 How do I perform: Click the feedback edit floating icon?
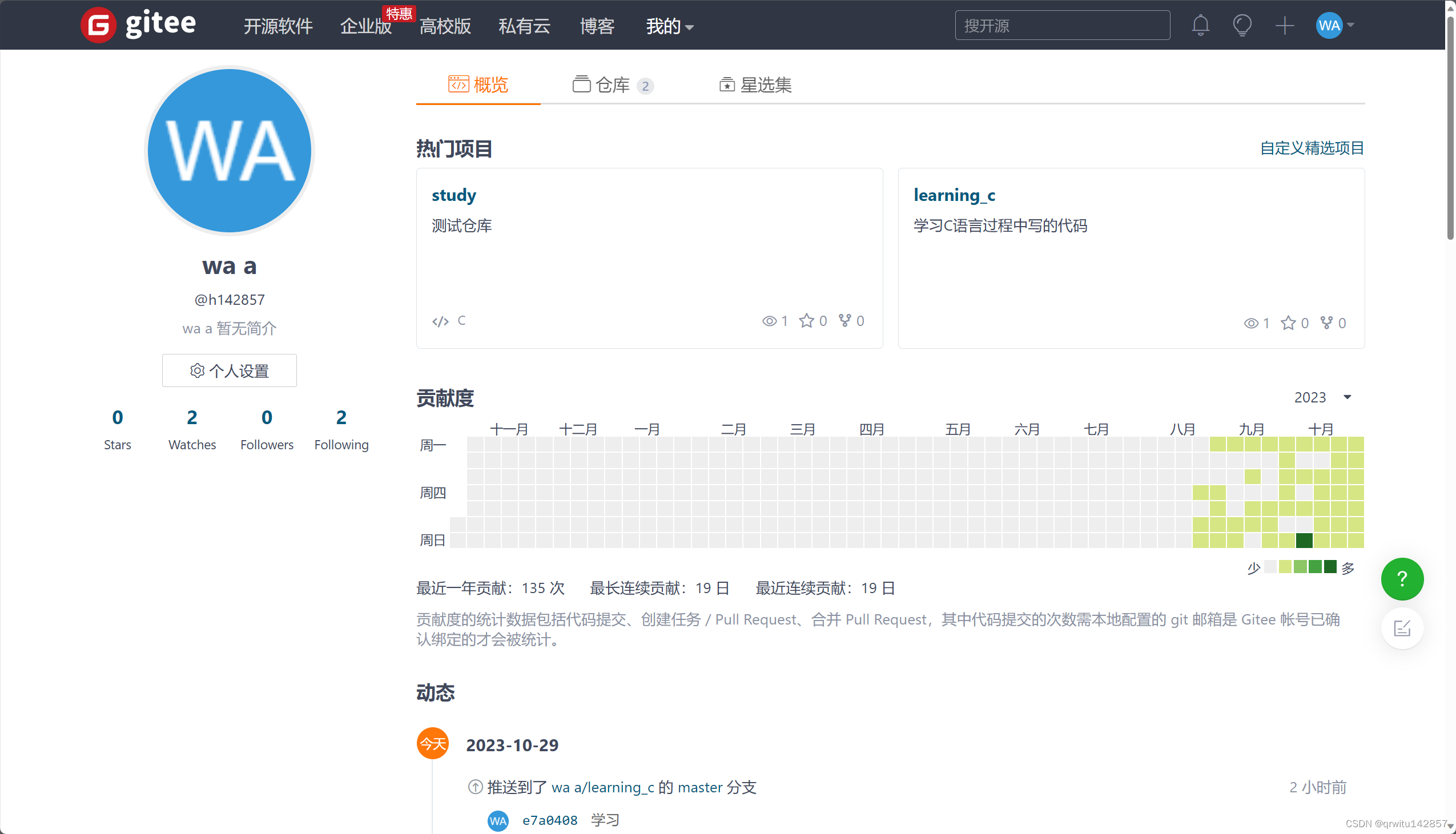coord(1402,628)
